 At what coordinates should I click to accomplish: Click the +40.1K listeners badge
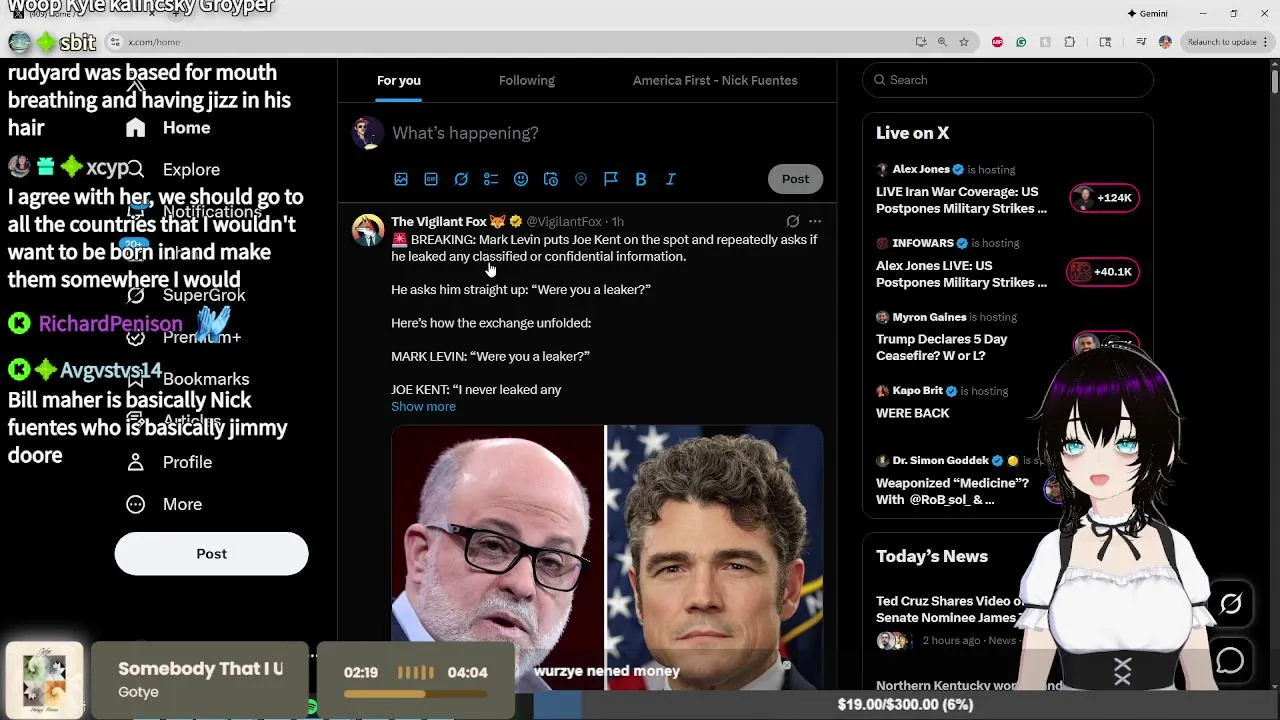[x=1104, y=272]
